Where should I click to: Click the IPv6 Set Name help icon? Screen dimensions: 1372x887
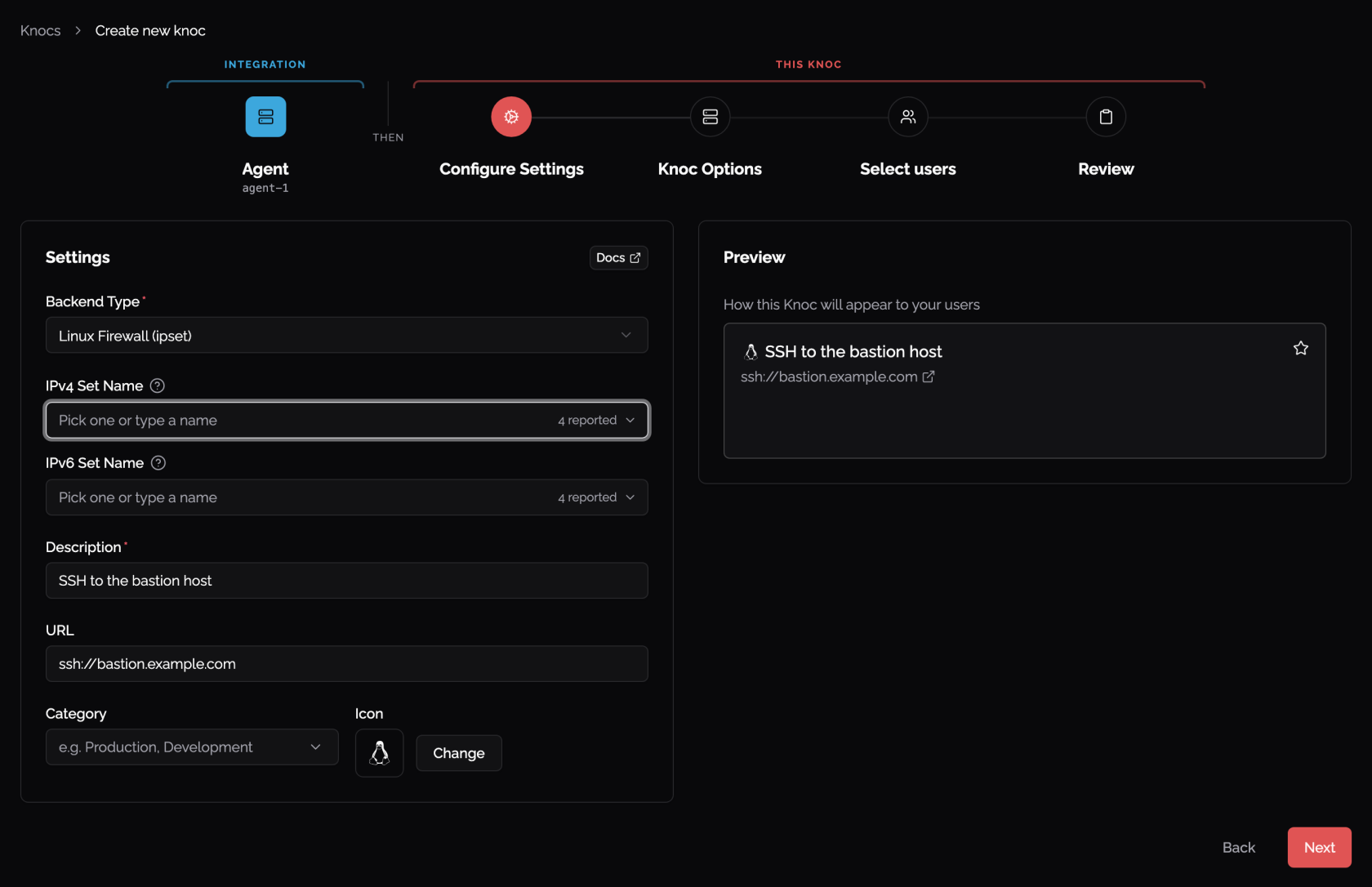158,463
